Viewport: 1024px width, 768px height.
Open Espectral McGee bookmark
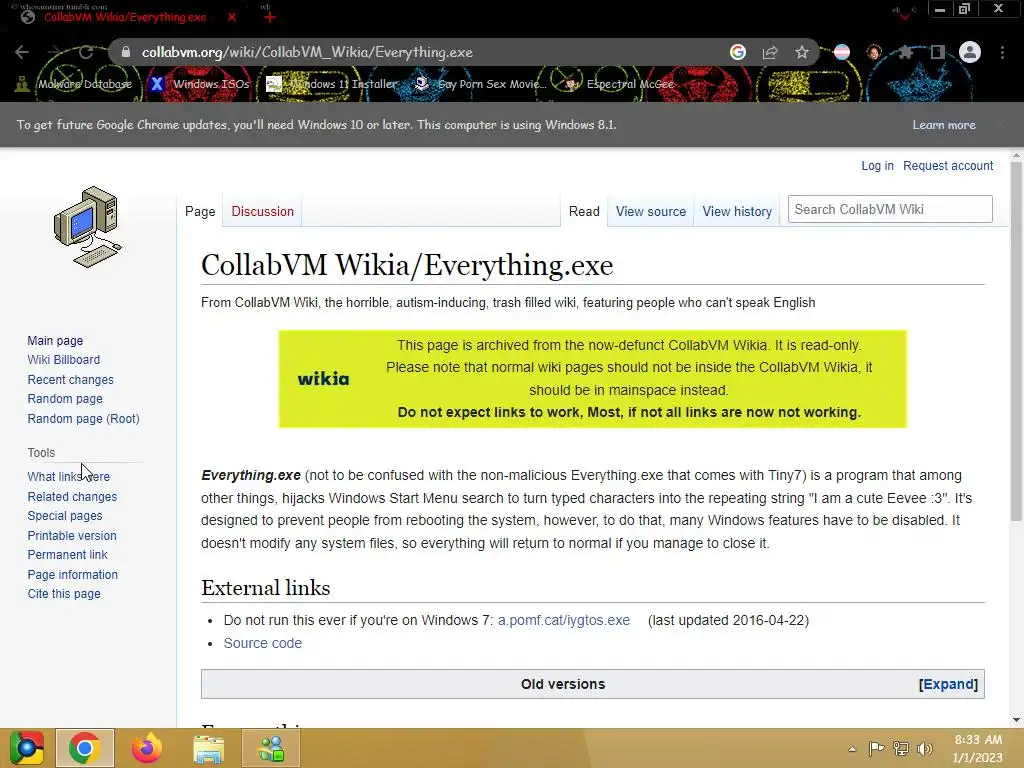click(x=620, y=84)
